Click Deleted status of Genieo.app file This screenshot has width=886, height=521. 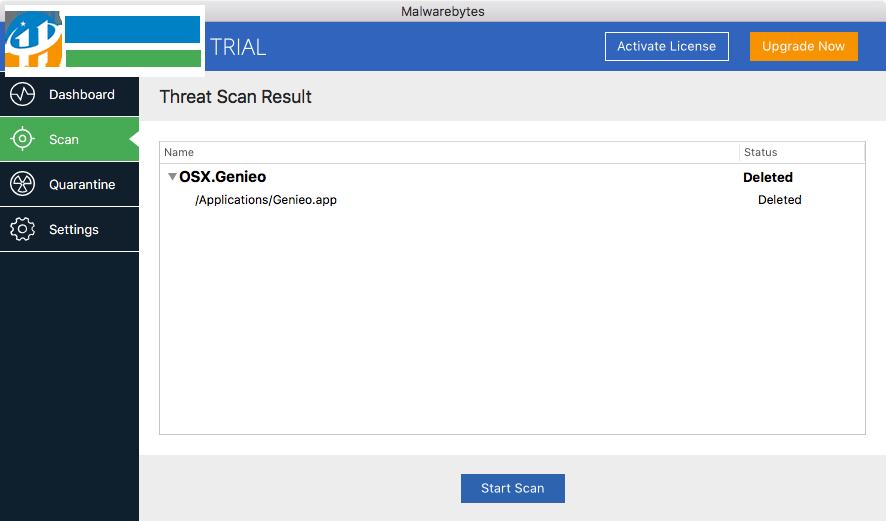pos(780,200)
